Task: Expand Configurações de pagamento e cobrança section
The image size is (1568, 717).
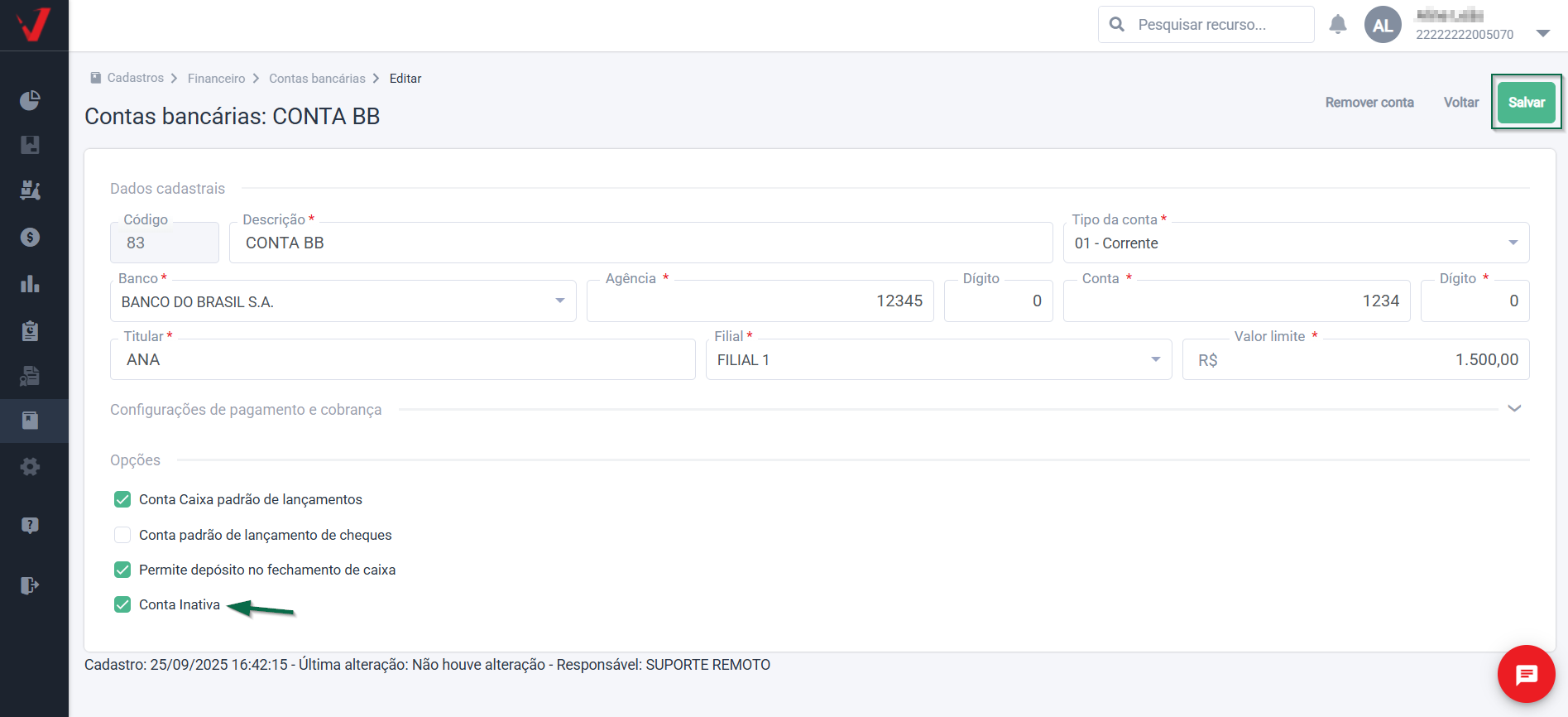Action: tap(1514, 409)
